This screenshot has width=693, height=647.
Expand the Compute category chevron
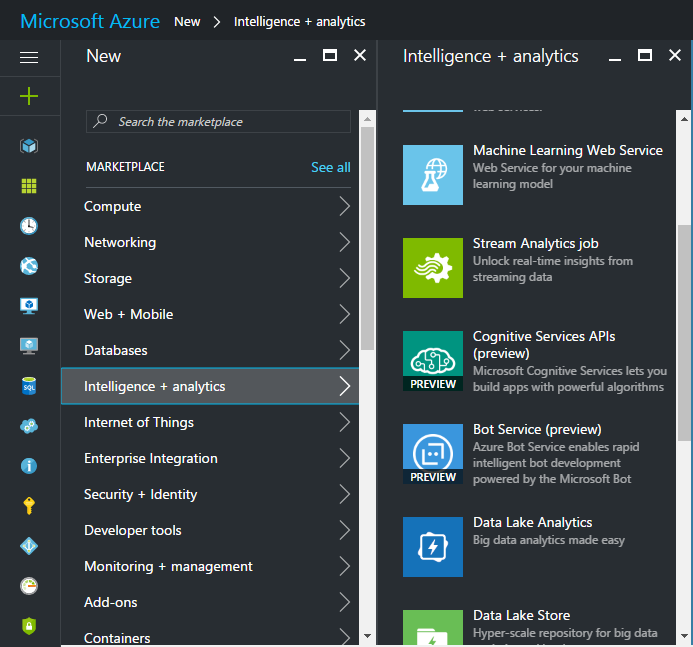[344, 207]
